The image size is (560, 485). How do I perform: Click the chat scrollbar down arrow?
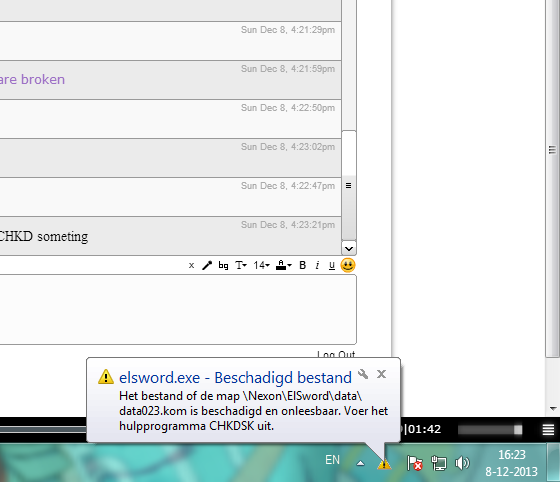(x=349, y=249)
